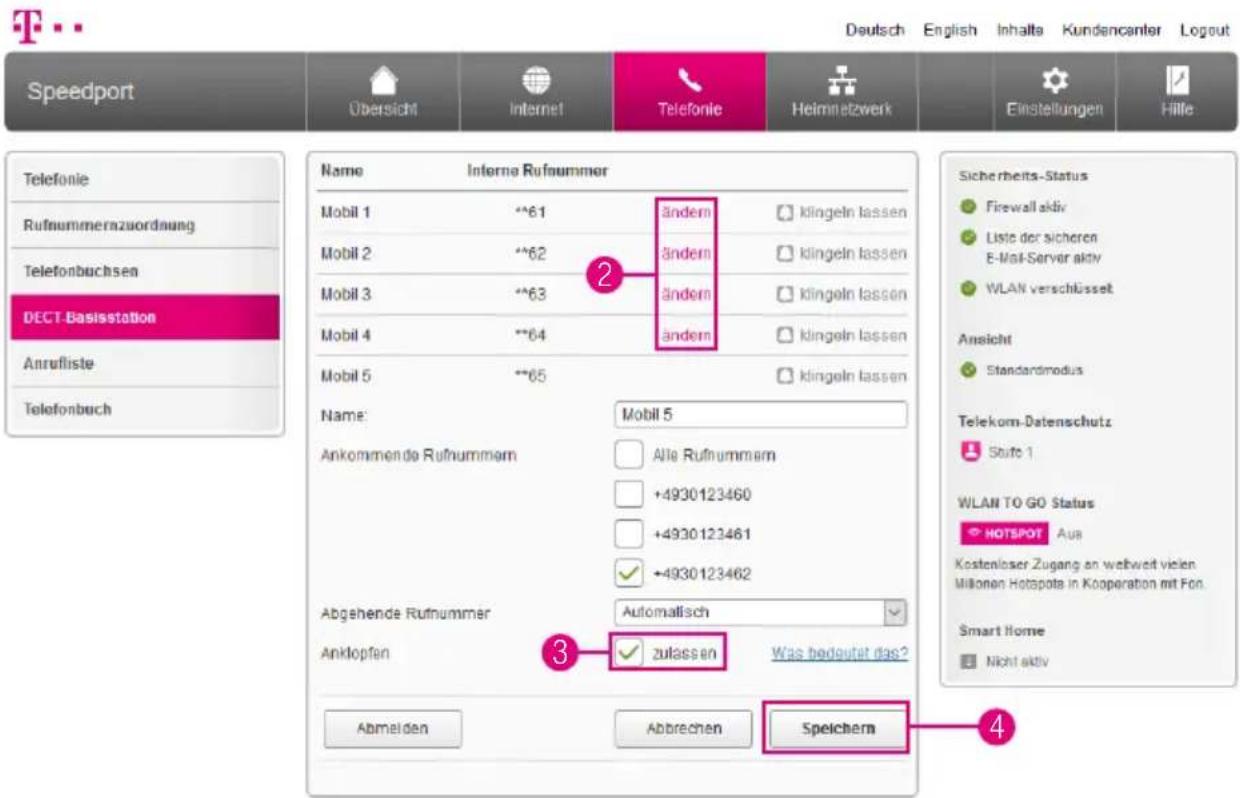Click the Smart Home Nicht aktiv icon

[967, 661]
